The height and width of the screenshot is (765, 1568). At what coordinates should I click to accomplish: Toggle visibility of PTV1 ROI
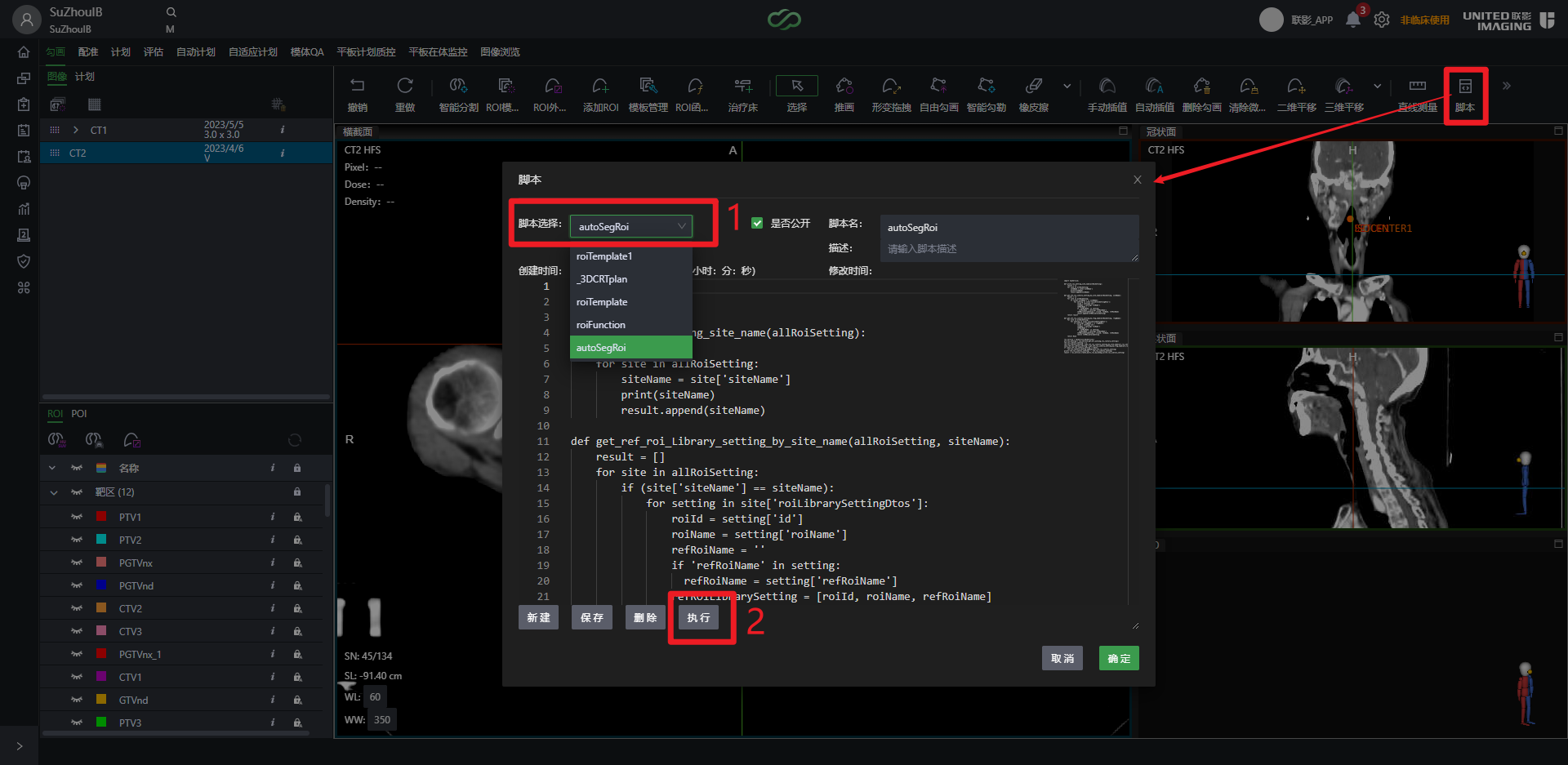tap(77, 517)
